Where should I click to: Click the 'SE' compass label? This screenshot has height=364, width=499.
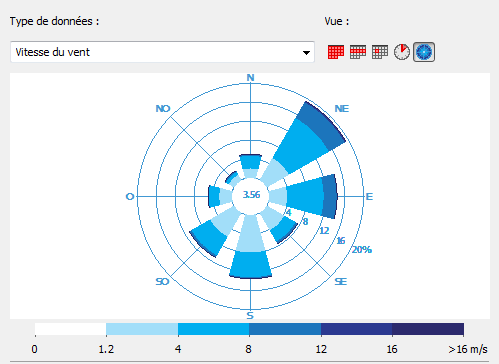point(340,282)
